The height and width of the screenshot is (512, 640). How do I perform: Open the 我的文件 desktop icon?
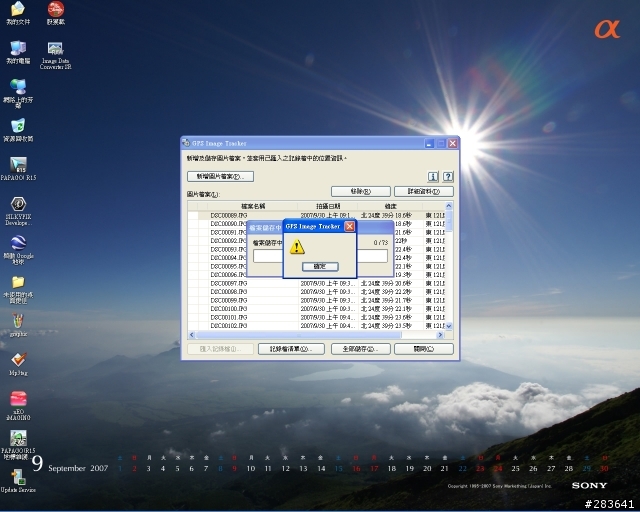pyautogui.click(x=18, y=13)
